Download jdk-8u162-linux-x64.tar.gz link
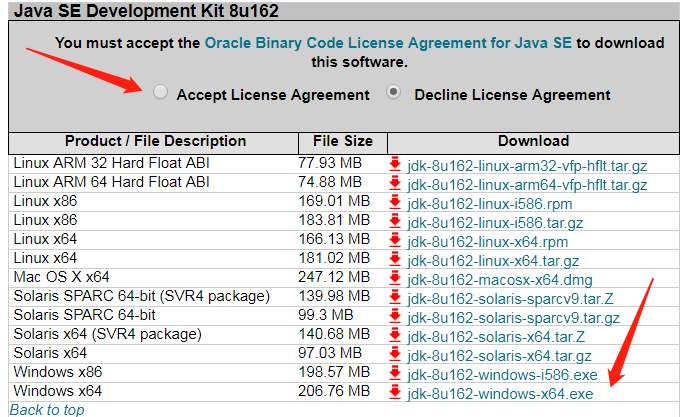Screen dimensions: 681x417 click(493, 261)
